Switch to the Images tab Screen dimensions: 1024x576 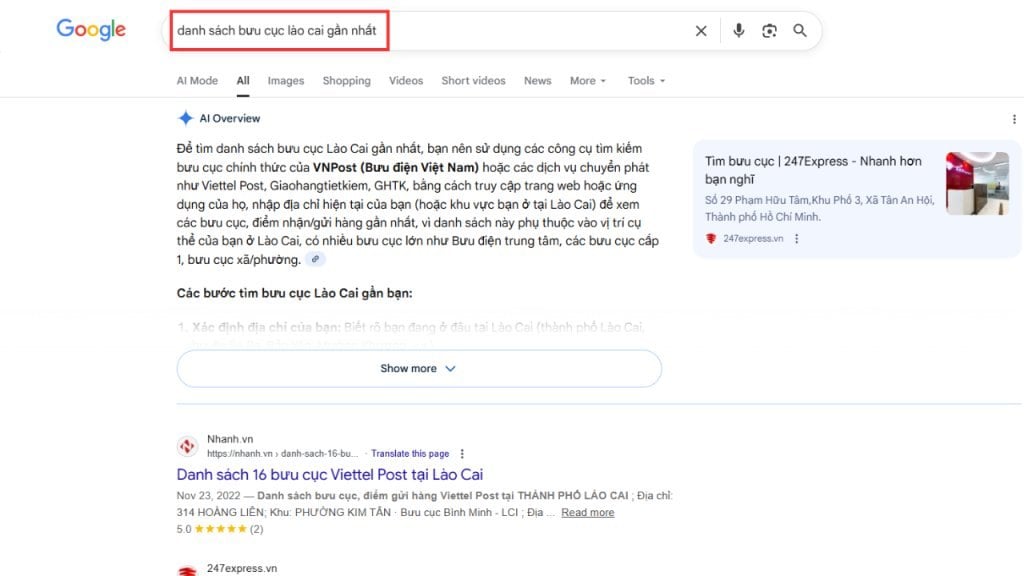(x=285, y=81)
